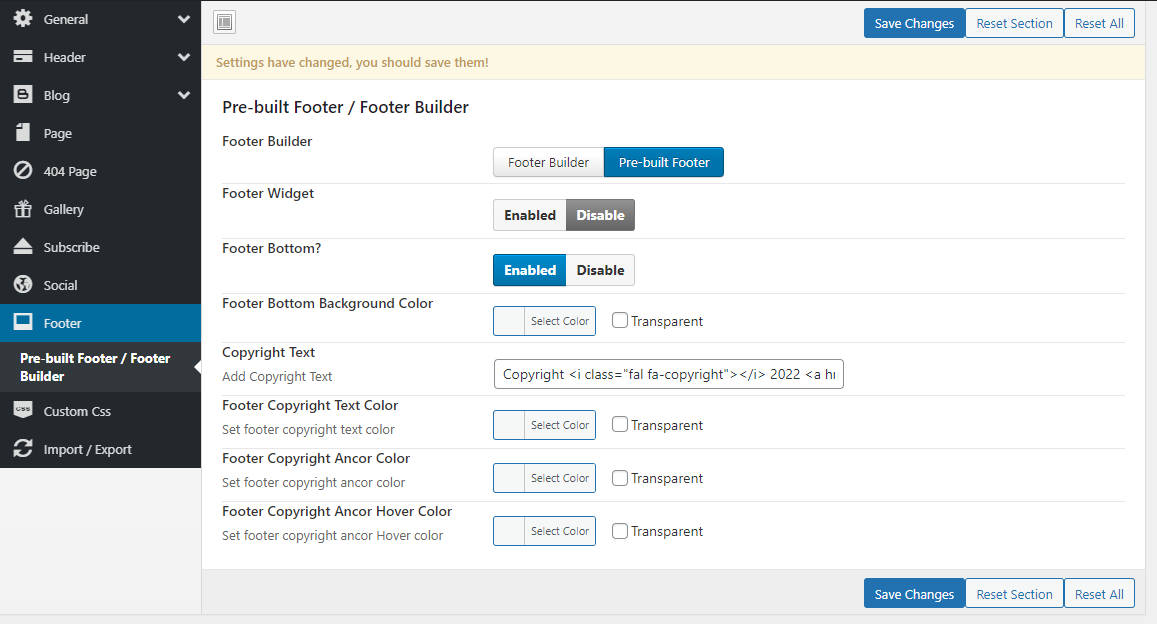Image resolution: width=1157 pixels, height=624 pixels.
Task: Click the Blog icon in sidebar
Action: tap(22, 95)
